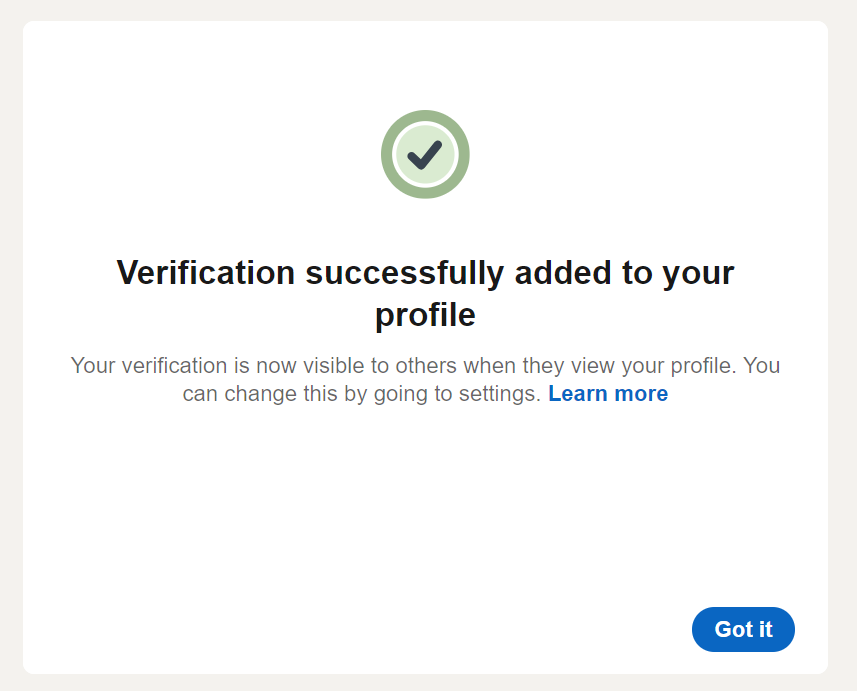Image resolution: width=857 pixels, height=691 pixels.
Task: Click the word "profile" in the heading
Action: pos(425,315)
